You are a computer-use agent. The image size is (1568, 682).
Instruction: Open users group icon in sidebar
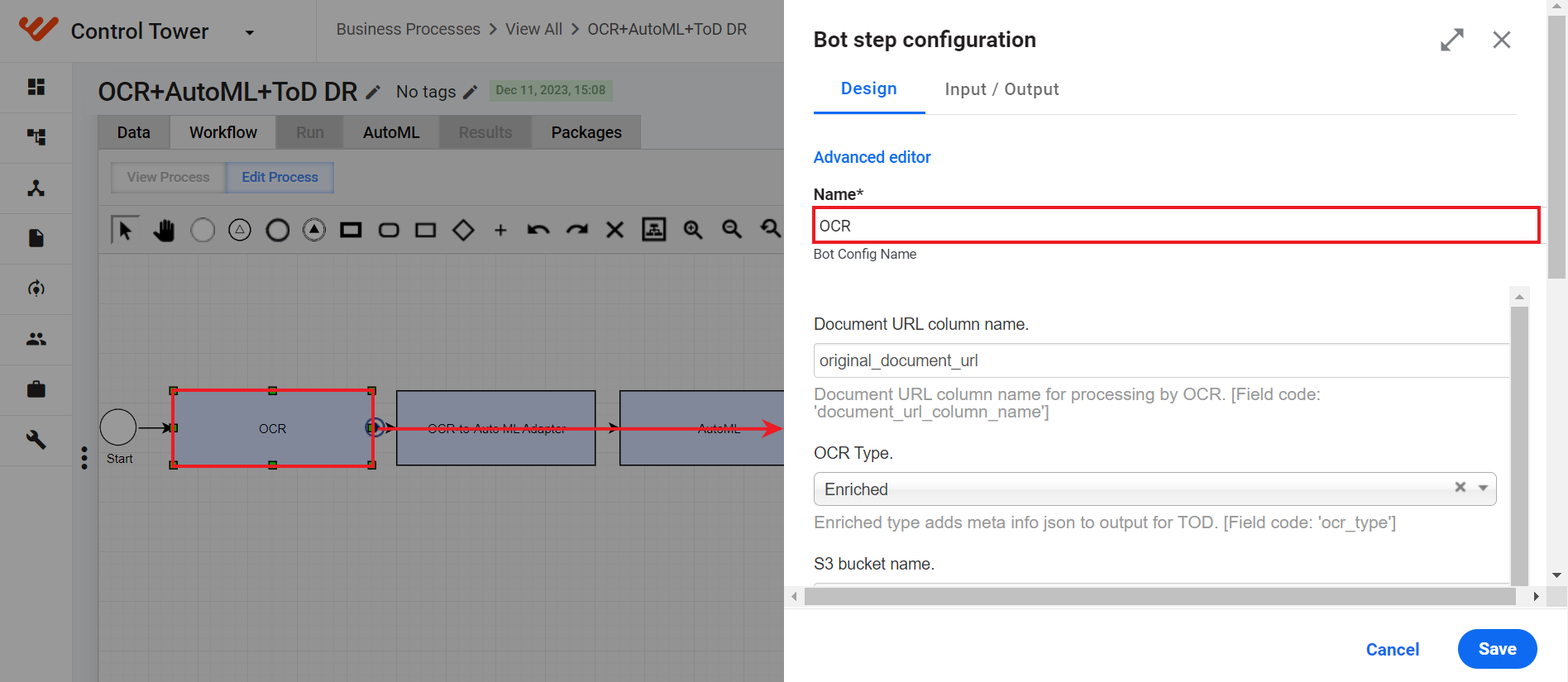click(x=36, y=339)
